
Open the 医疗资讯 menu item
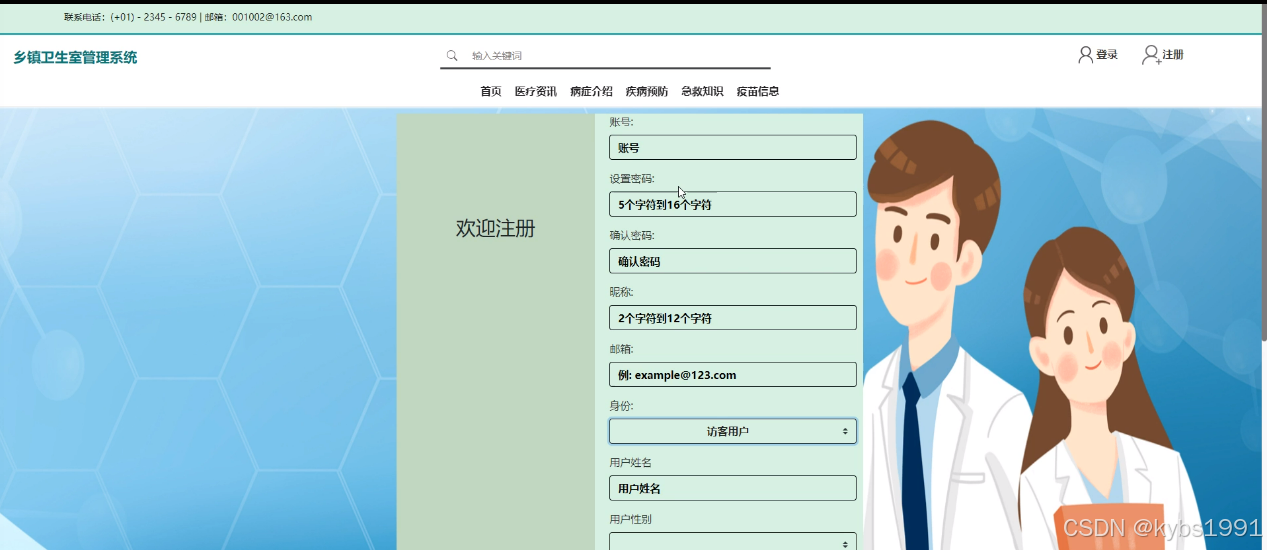536,91
